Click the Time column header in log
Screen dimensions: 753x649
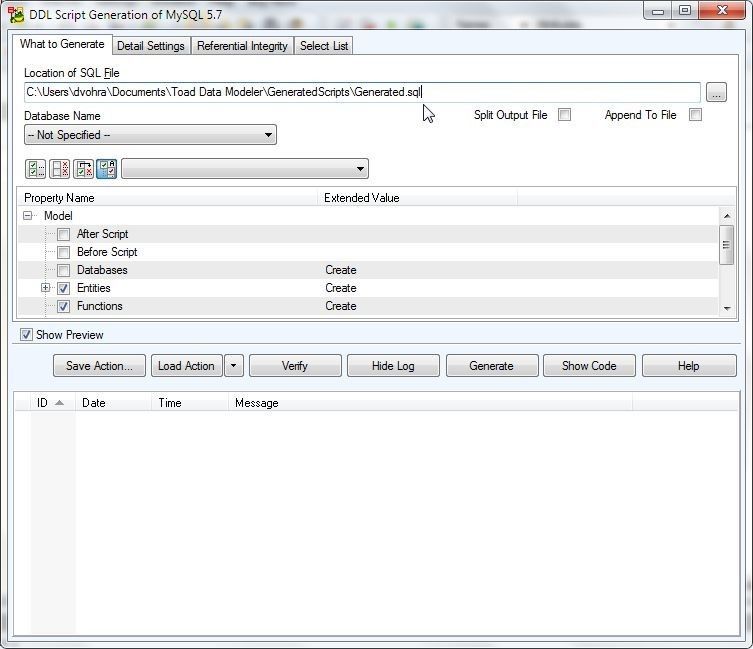click(x=190, y=403)
